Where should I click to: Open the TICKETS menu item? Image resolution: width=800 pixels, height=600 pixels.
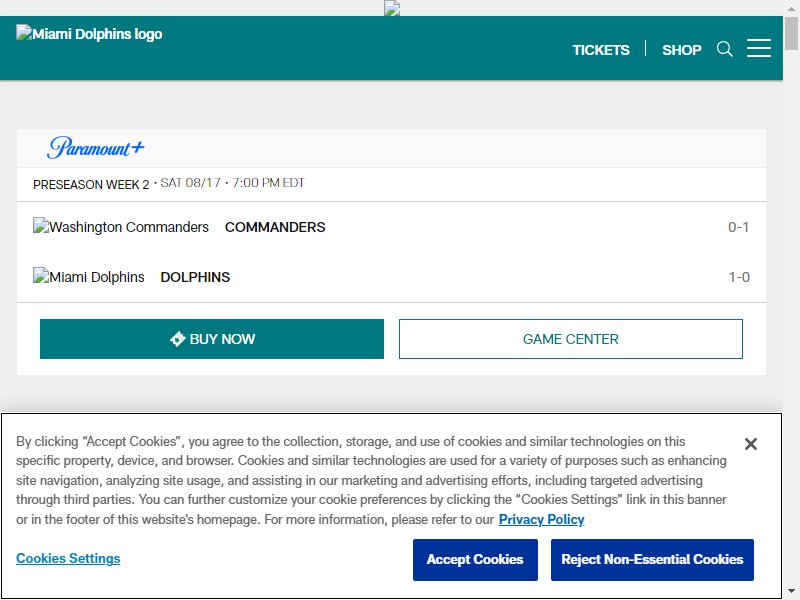(601, 50)
